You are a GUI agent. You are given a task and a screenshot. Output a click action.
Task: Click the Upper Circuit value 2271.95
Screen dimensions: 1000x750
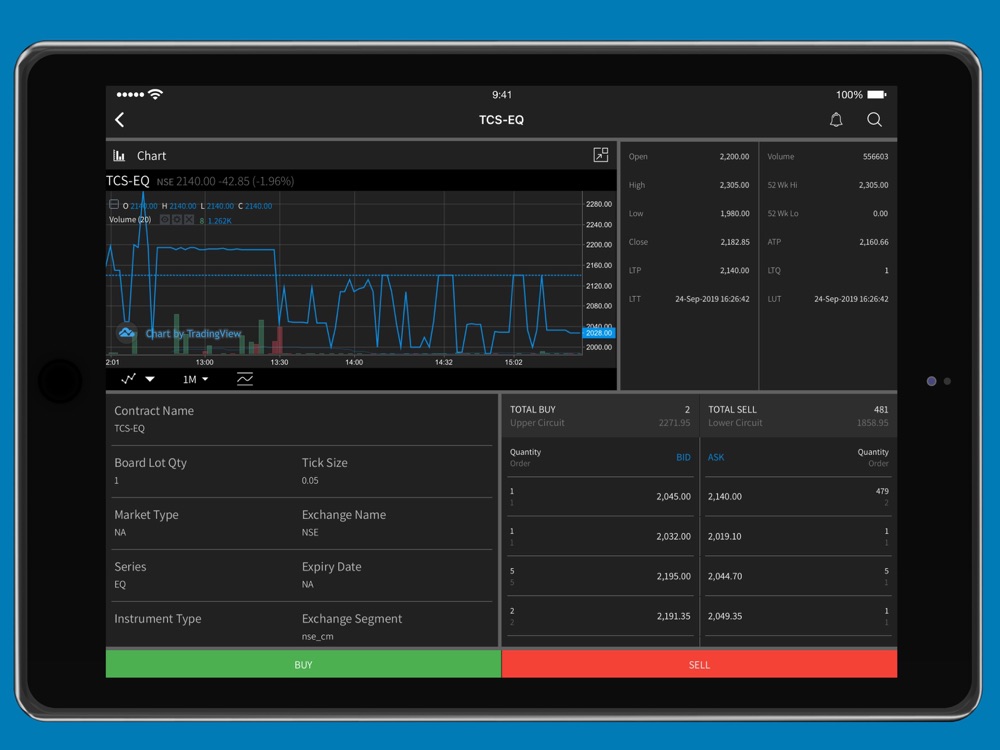point(674,423)
